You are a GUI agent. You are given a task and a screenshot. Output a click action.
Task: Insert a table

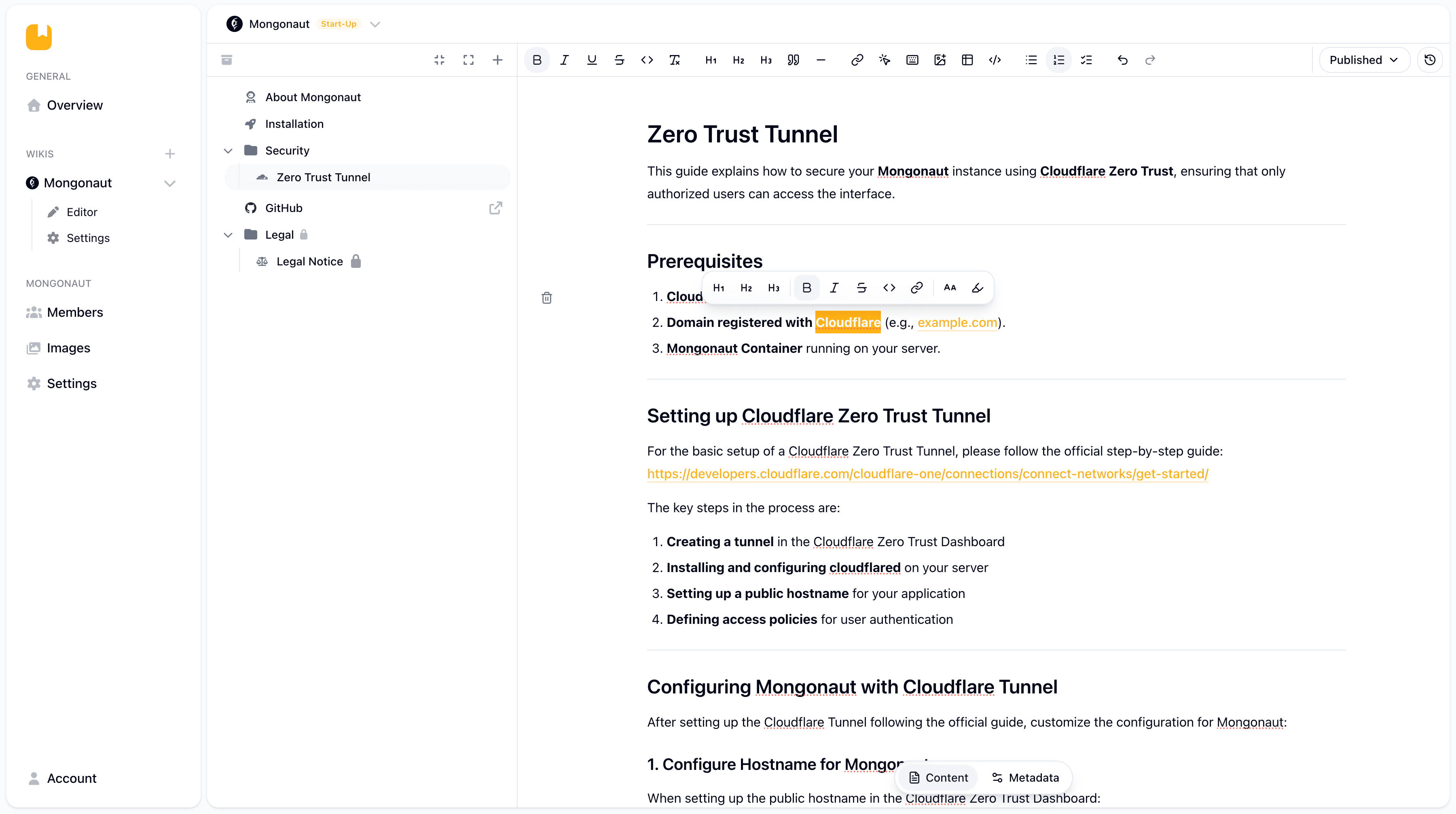click(x=968, y=60)
